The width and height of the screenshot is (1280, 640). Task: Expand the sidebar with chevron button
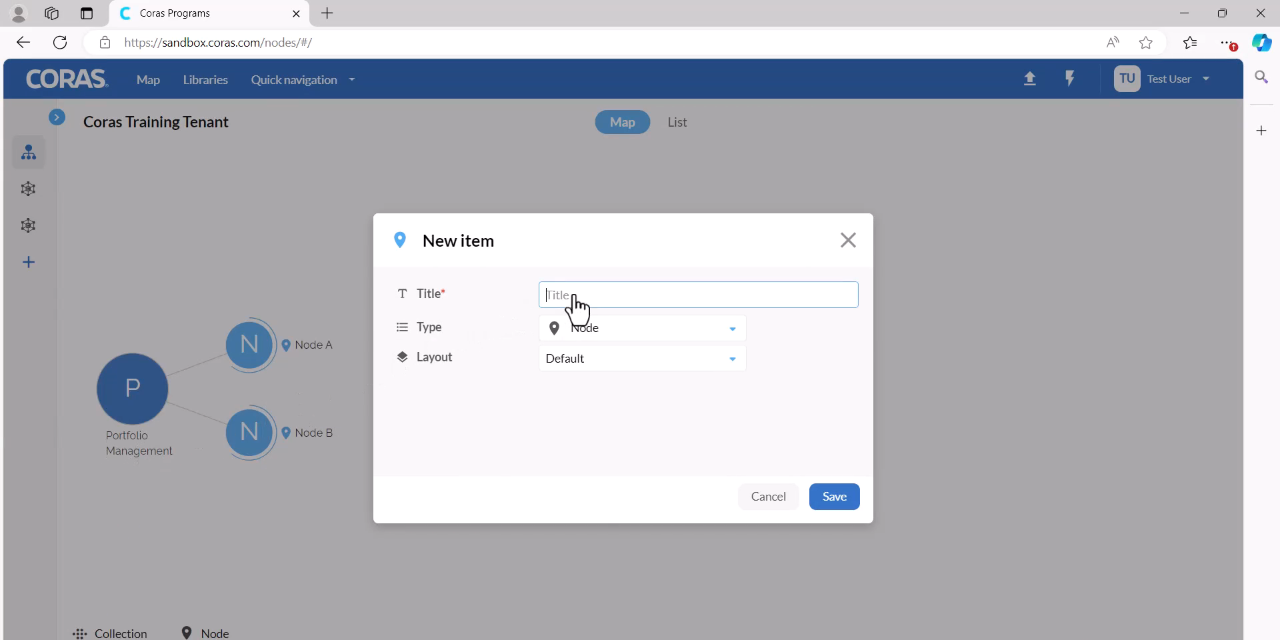[57, 117]
